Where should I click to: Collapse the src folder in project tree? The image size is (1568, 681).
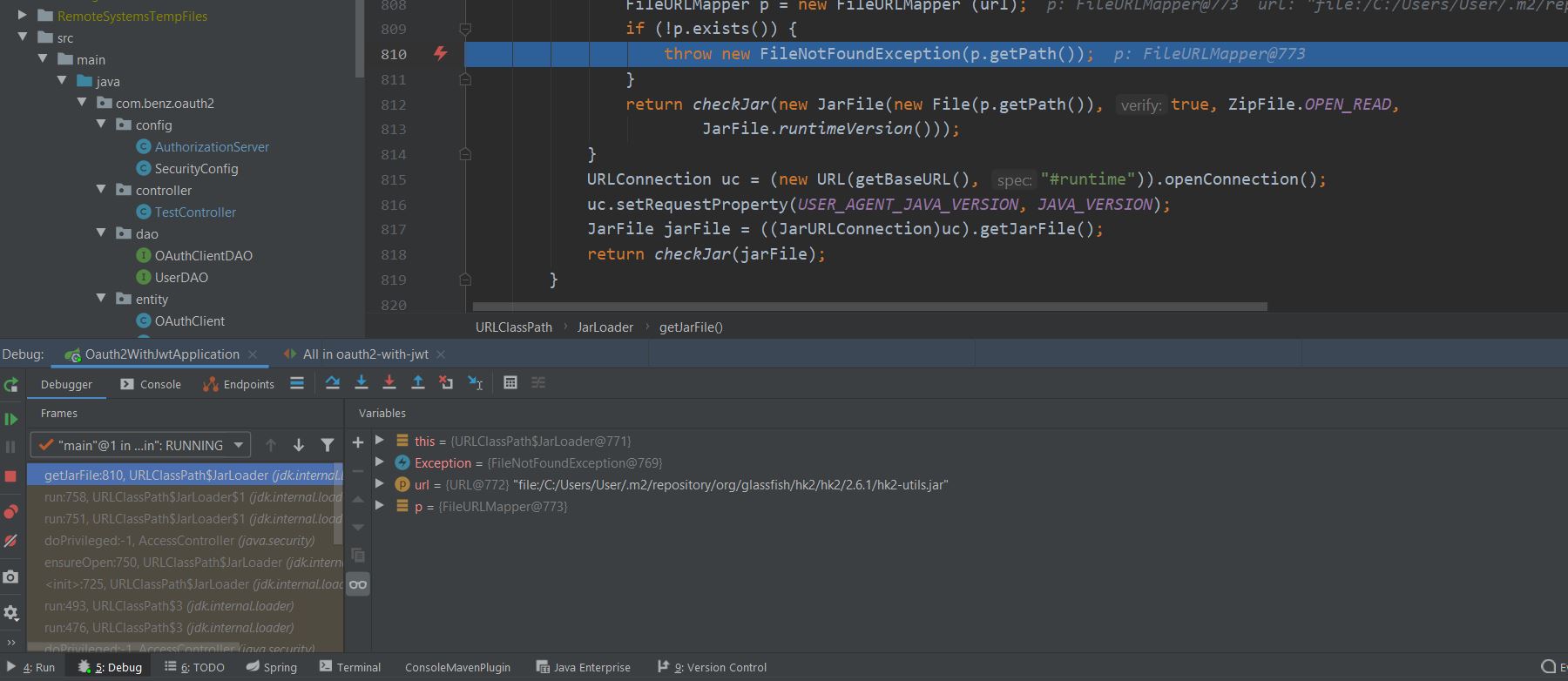click(x=23, y=37)
